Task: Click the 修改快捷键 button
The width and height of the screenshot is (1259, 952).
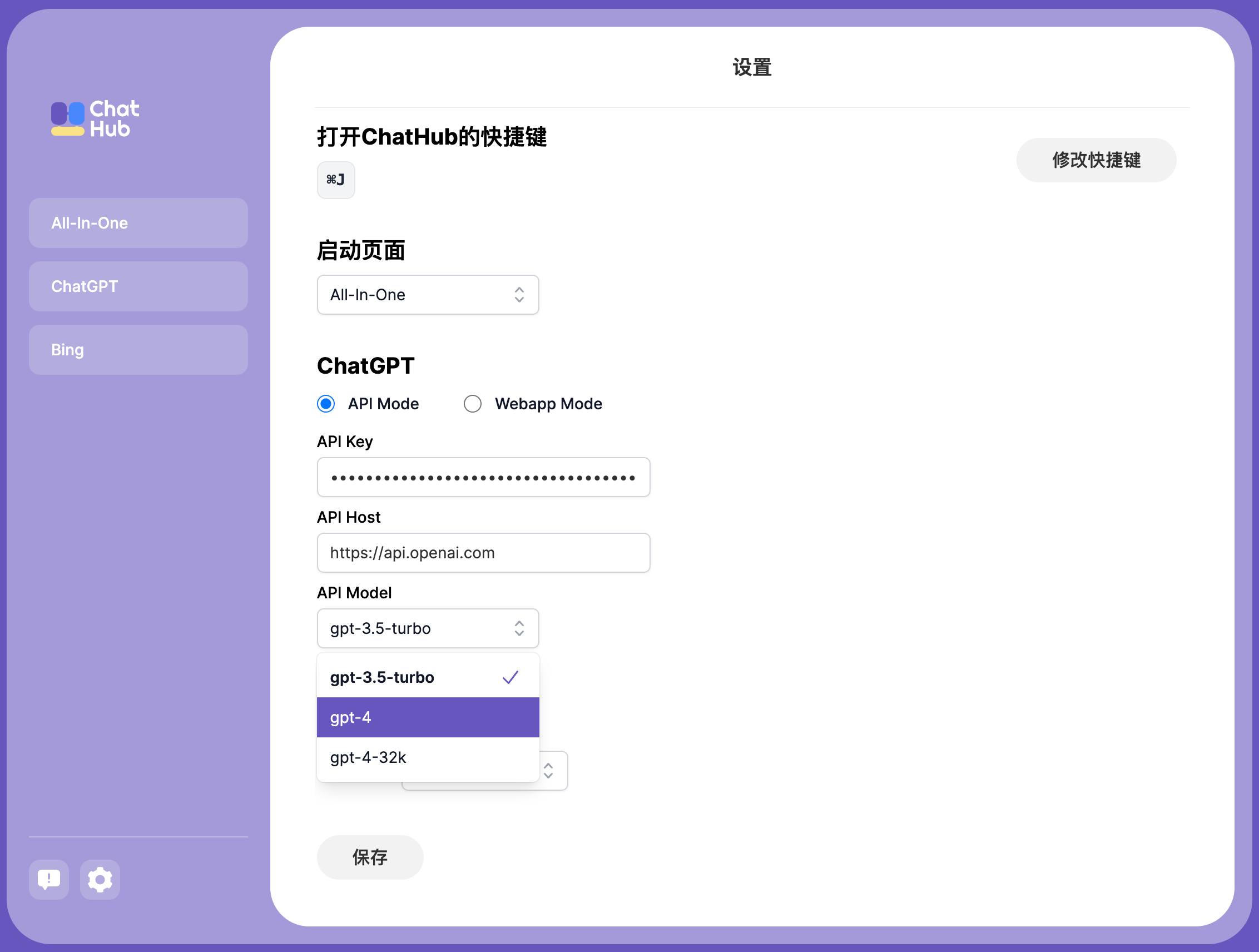Action: coord(1096,160)
